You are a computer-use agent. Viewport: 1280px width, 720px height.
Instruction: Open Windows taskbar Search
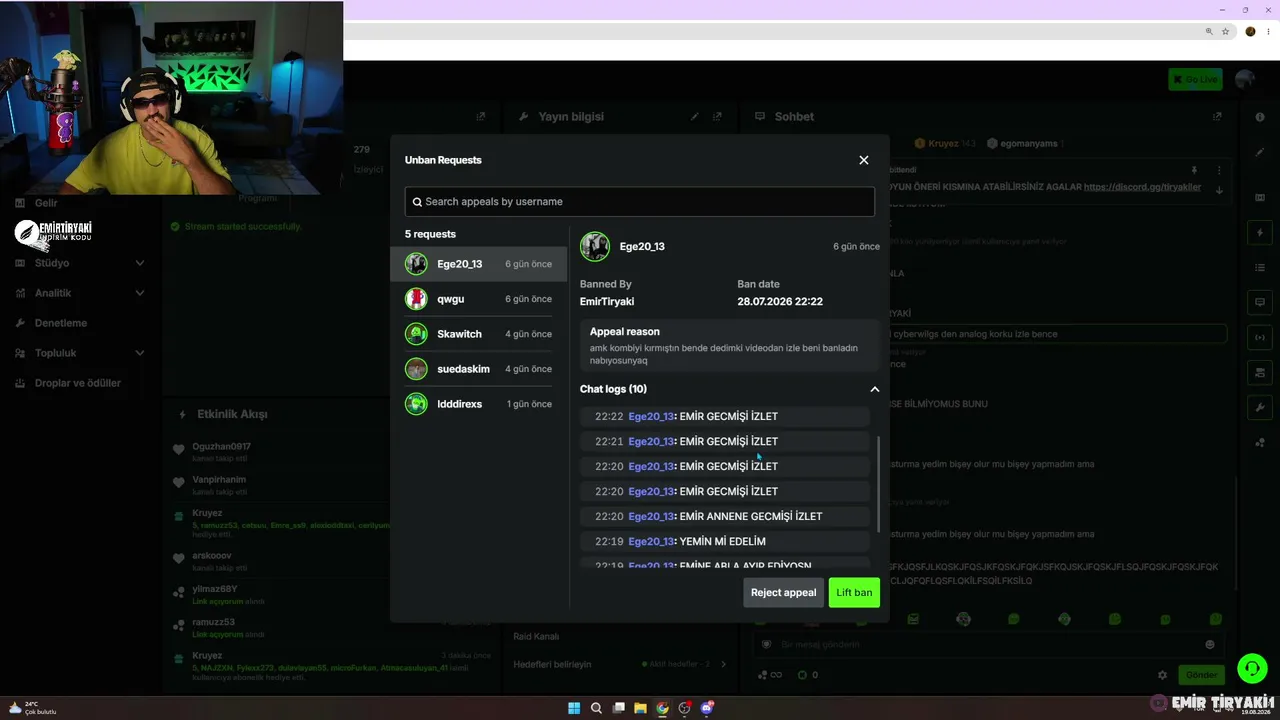pos(596,708)
